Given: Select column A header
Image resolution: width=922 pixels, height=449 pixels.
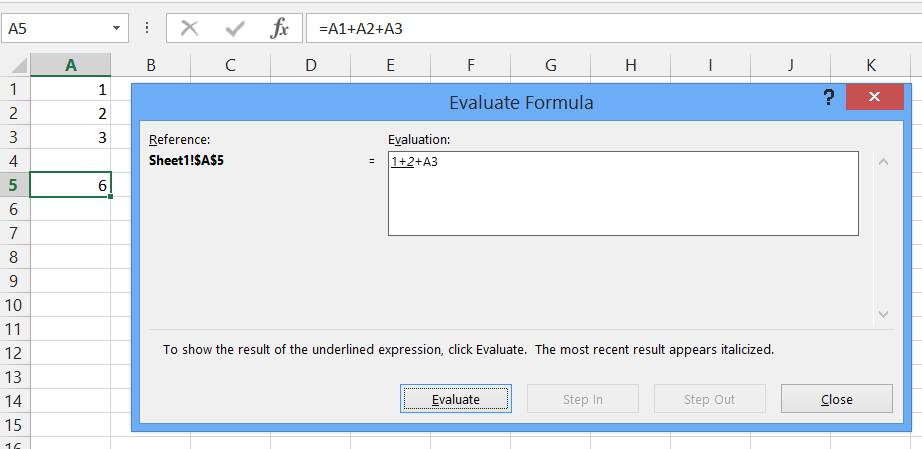Looking at the screenshot, I should coord(70,66).
